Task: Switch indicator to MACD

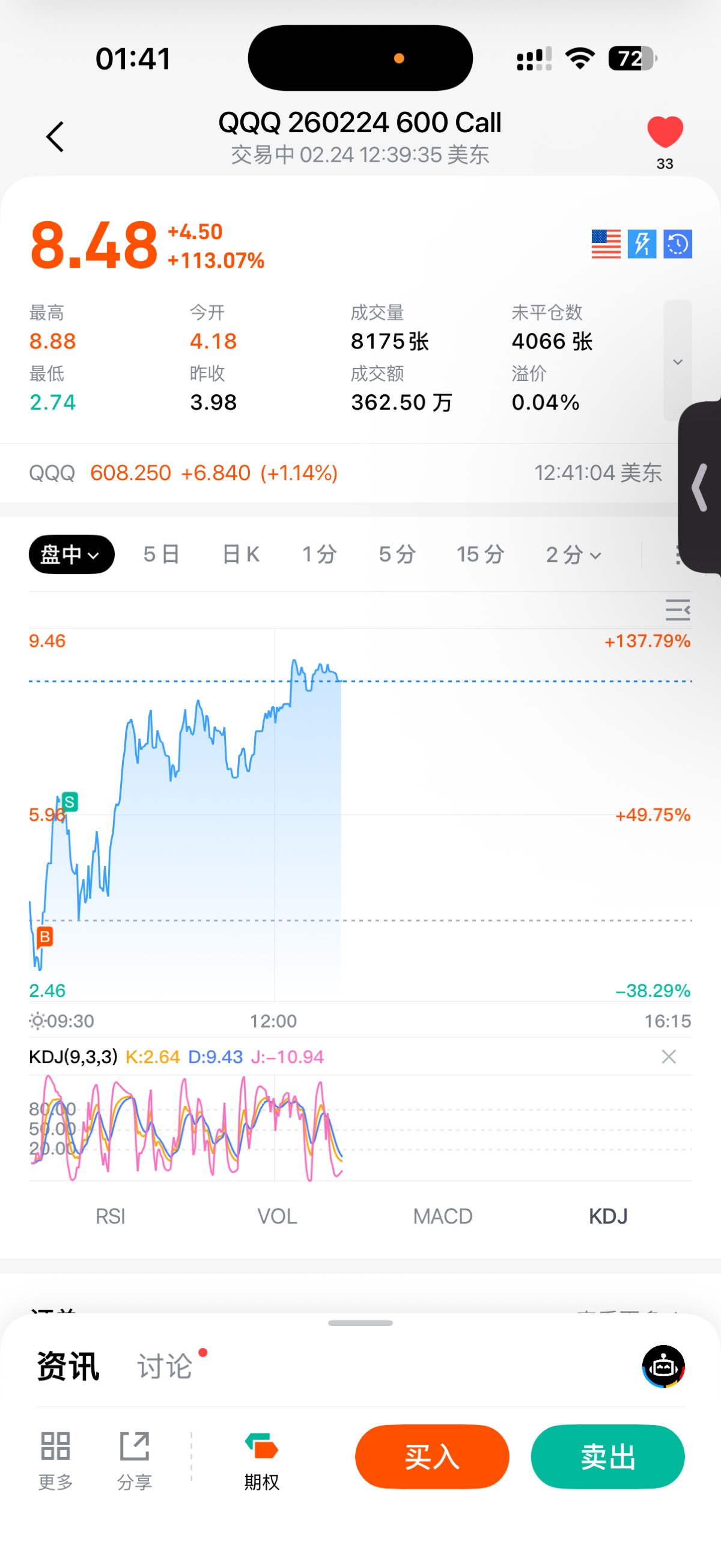Action: click(x=442, y=1216)
